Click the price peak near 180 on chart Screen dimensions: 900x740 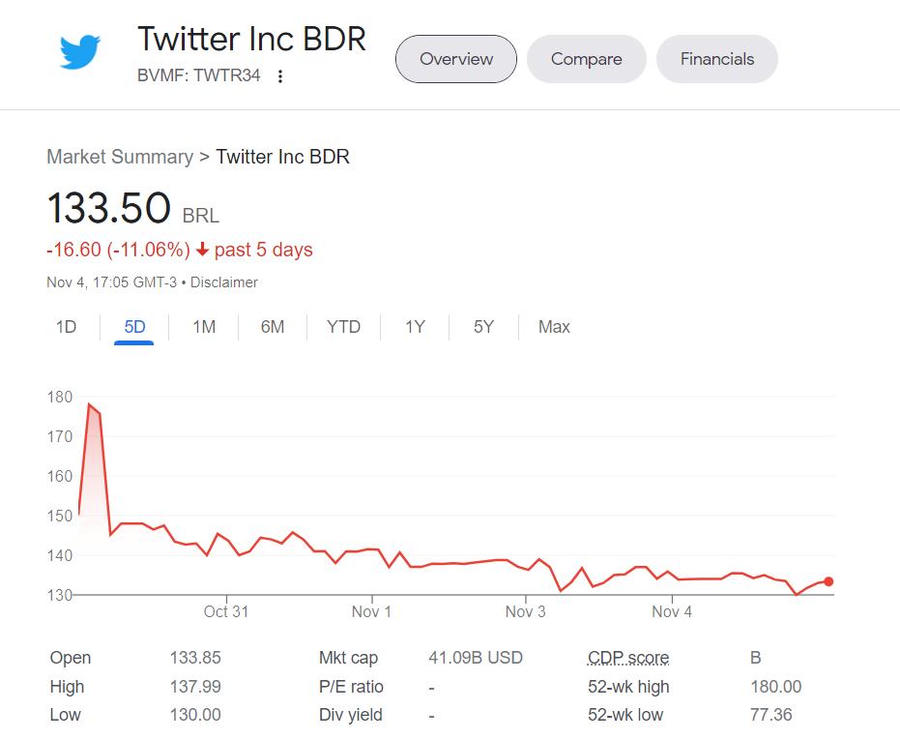pyautogui.click(x=89, y=404)
